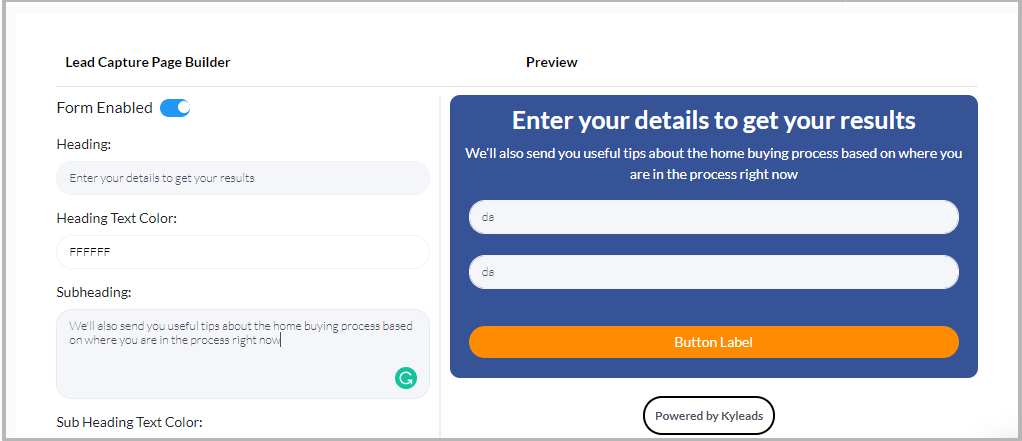Screen dimensions: 1022x441
Task: Click the Lead Capture Page Builder title
Action: pyautogui.click(x=148, y=62)
